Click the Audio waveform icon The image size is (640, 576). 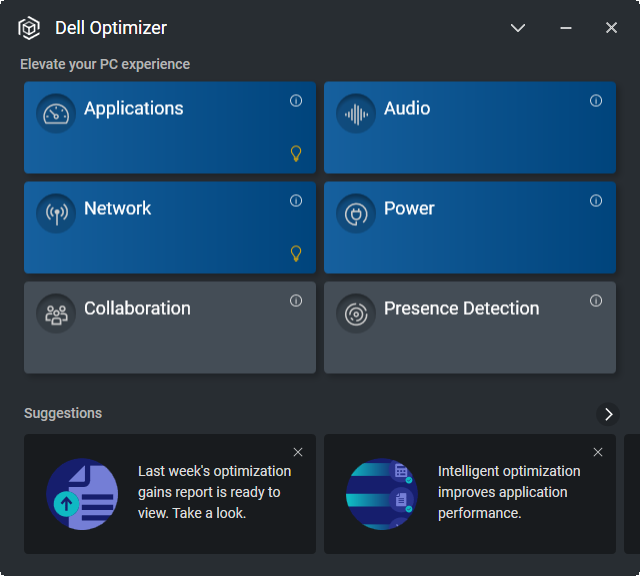[x=356, y=113]
